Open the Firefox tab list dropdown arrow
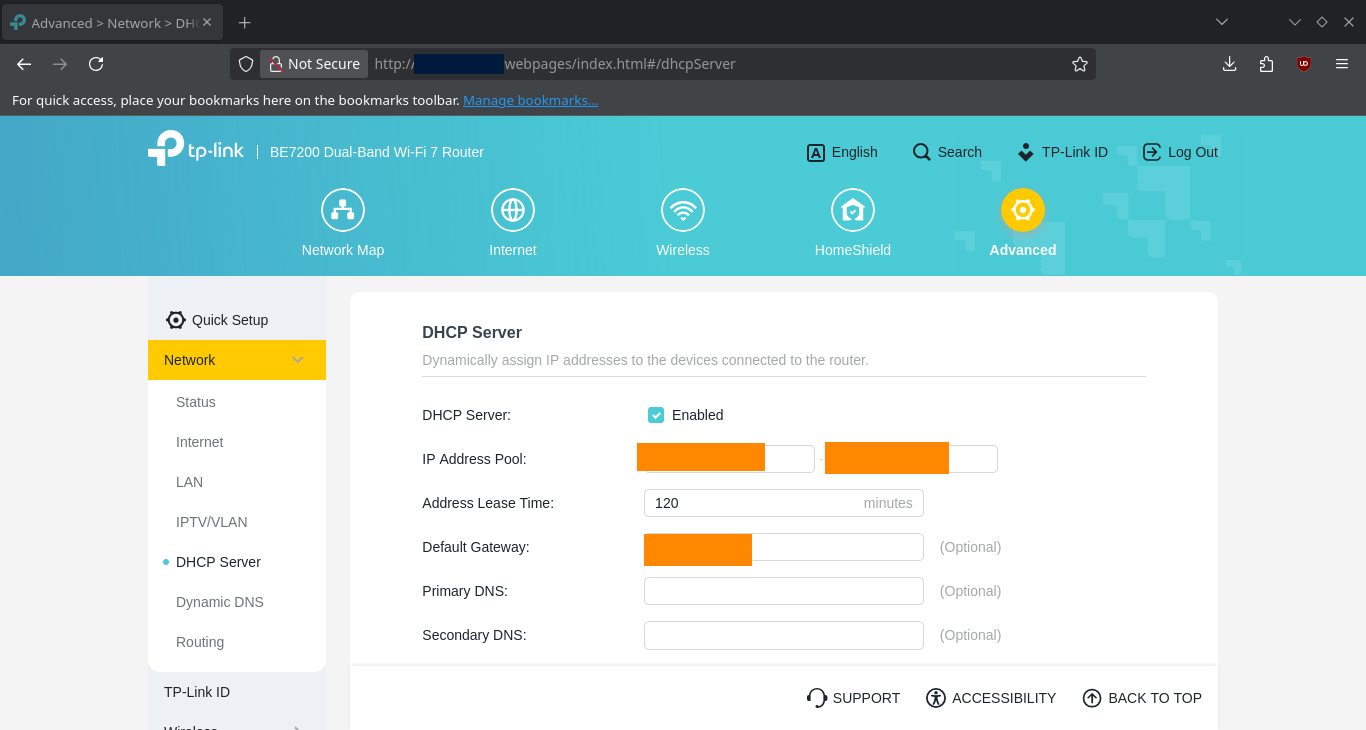Image resolution: width=1366 pixels, height=730 pixels. tap(1222, 22)
